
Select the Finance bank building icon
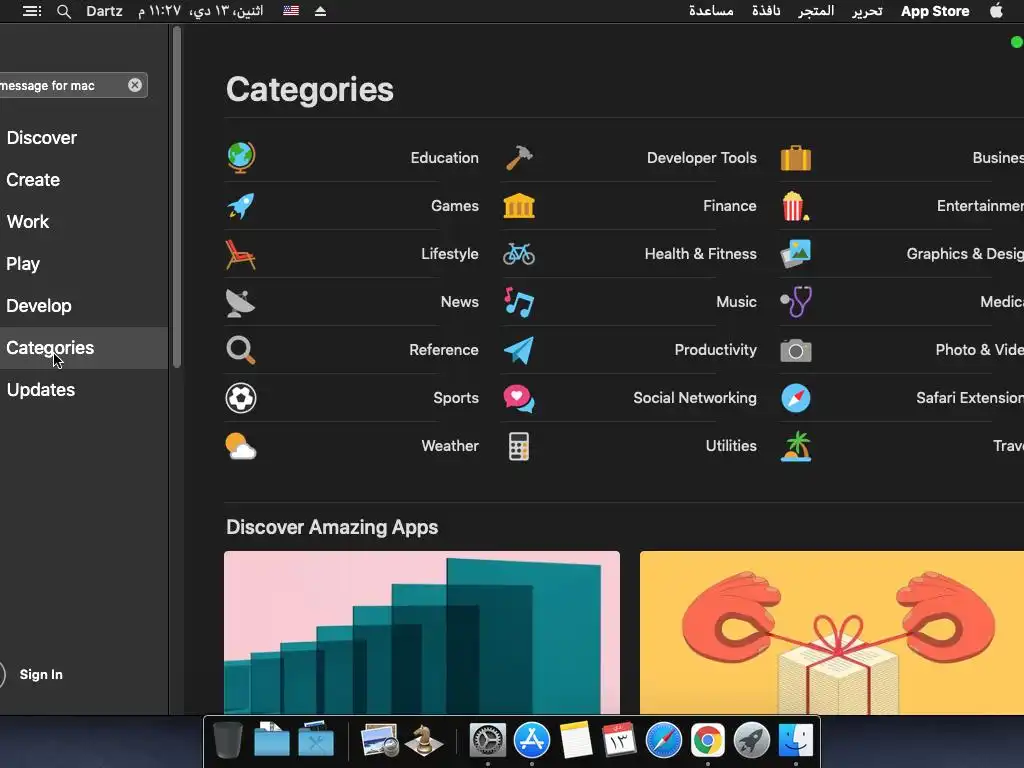pos(519,206)
